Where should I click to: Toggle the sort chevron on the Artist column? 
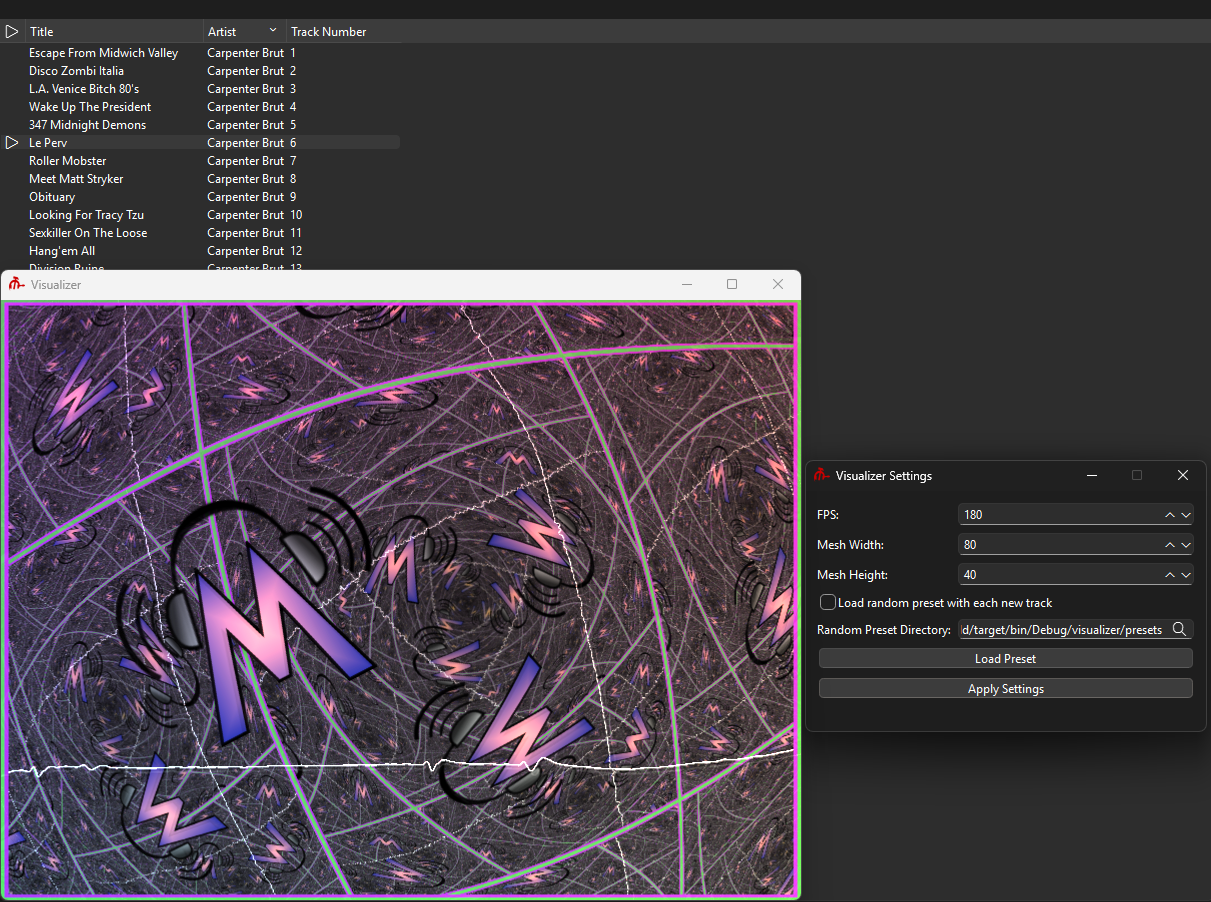coord(273,31)
